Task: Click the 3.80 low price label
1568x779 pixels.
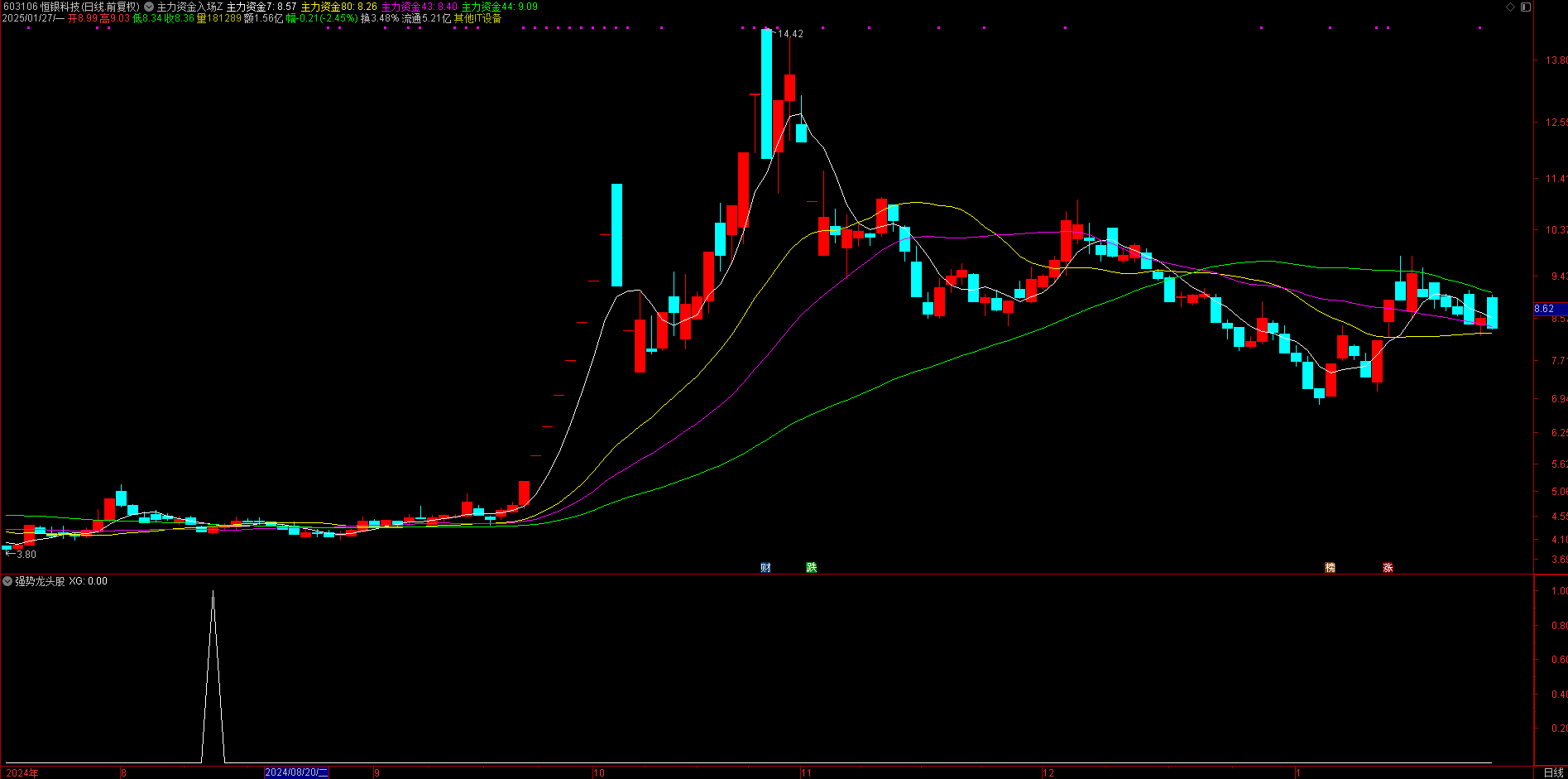Action: [26, 555]
